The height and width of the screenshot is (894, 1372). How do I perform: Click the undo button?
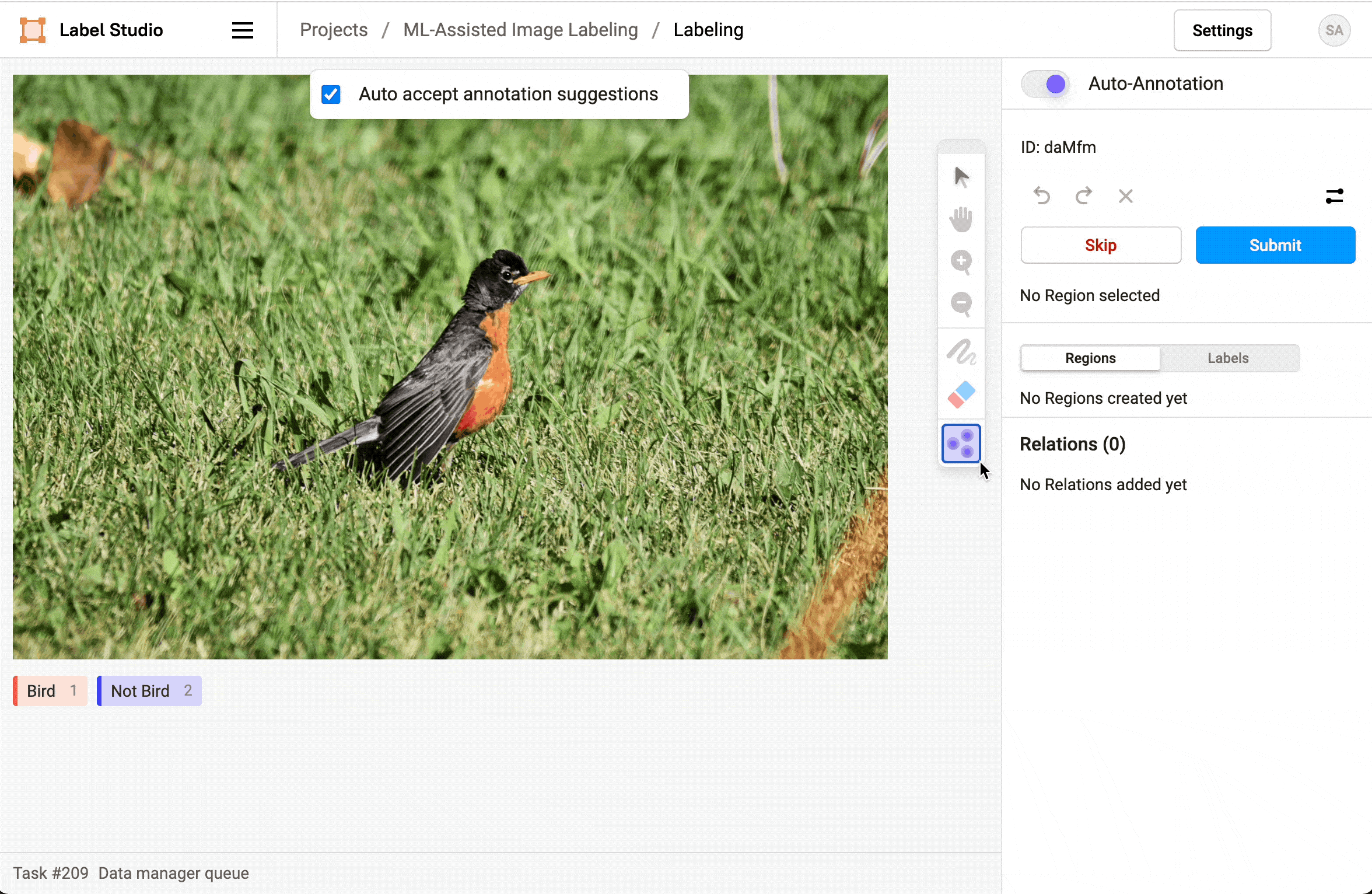coord(1042,195)
